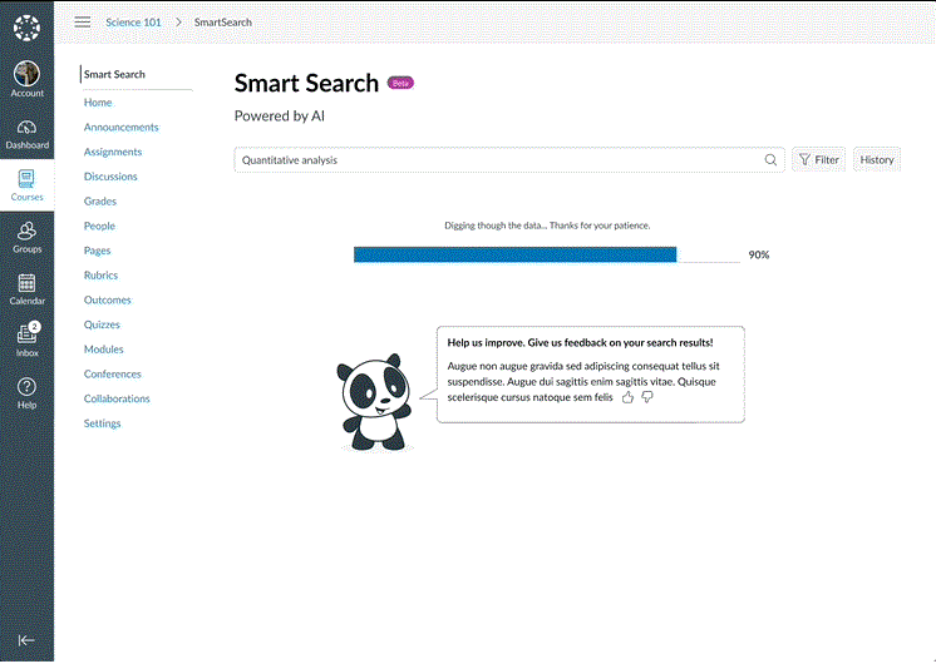
Task: Go to Dashboard in global navigation
Action: click(27, 133)
